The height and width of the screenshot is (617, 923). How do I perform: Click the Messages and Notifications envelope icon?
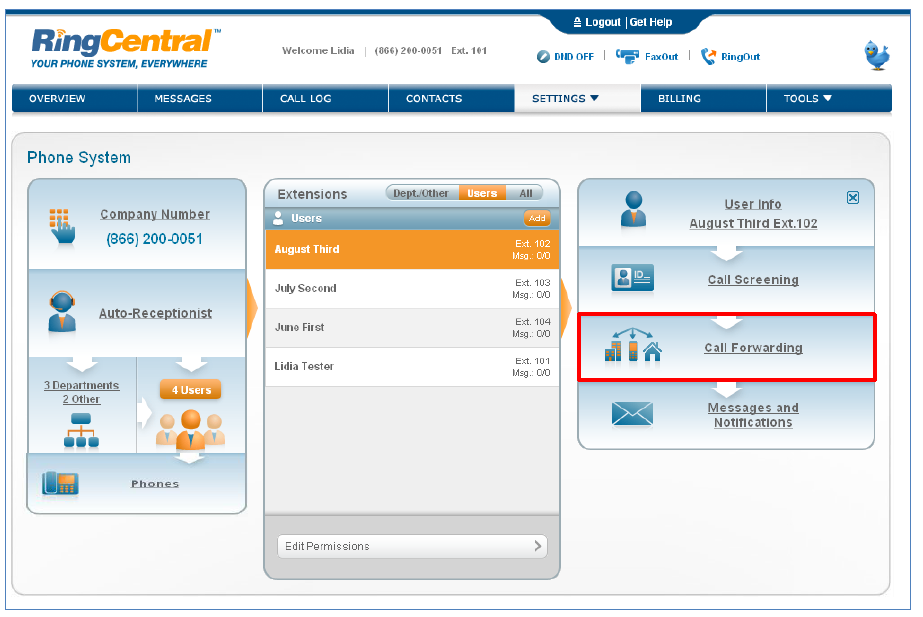tap(632, 414)
